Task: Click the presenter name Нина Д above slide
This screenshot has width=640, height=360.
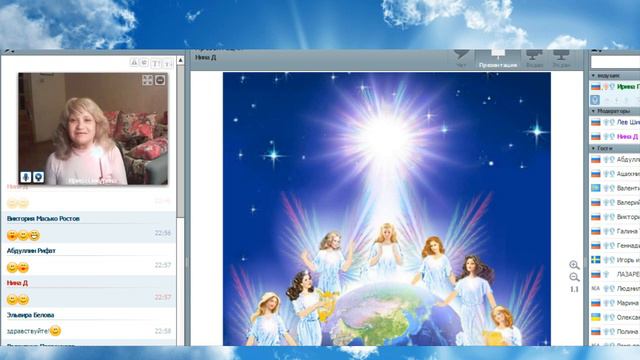Action: pos(205,58)
